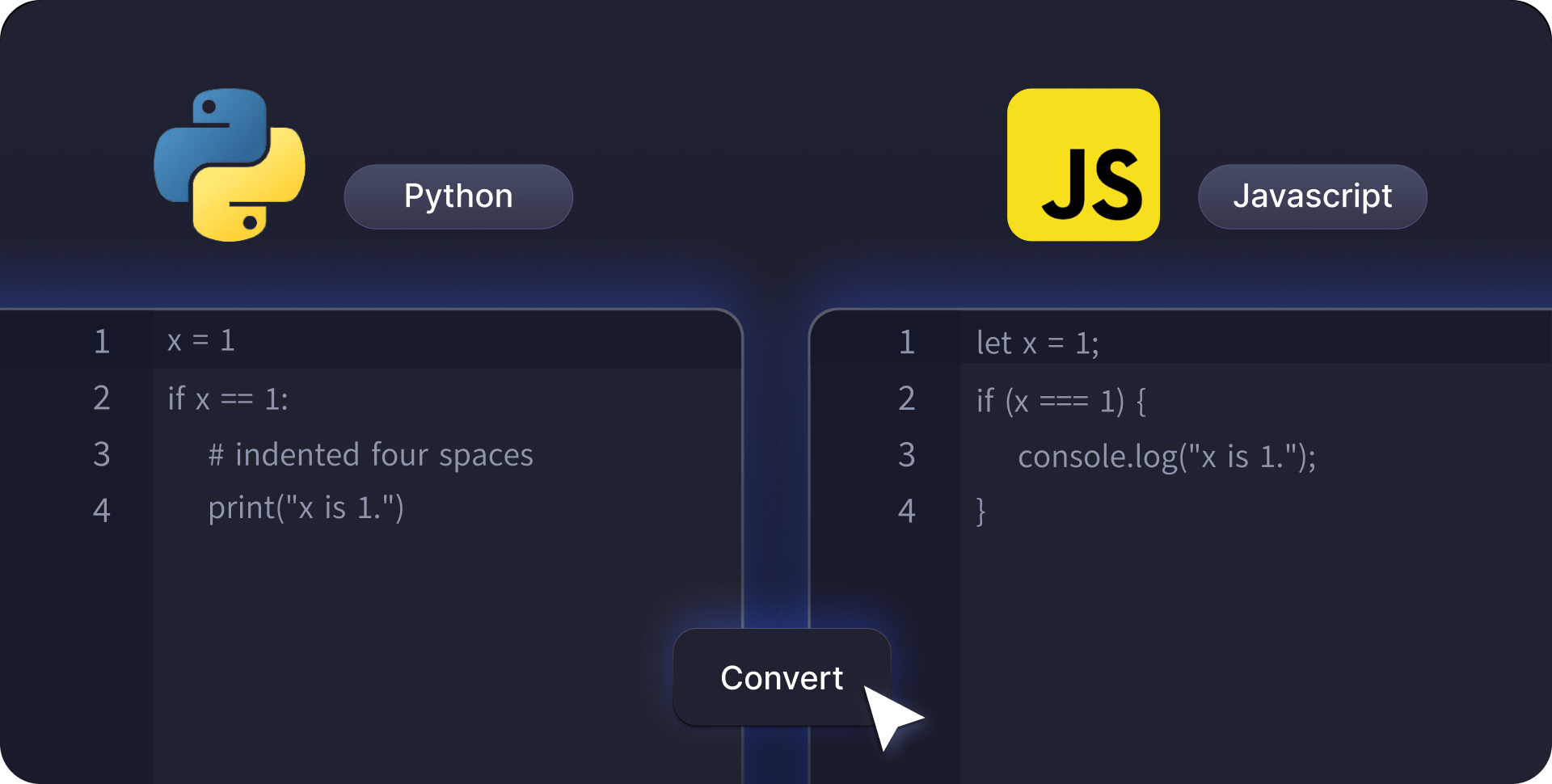
Task: Click the console.log("x is 1."); line
Action: click(x=1167, y=457)
